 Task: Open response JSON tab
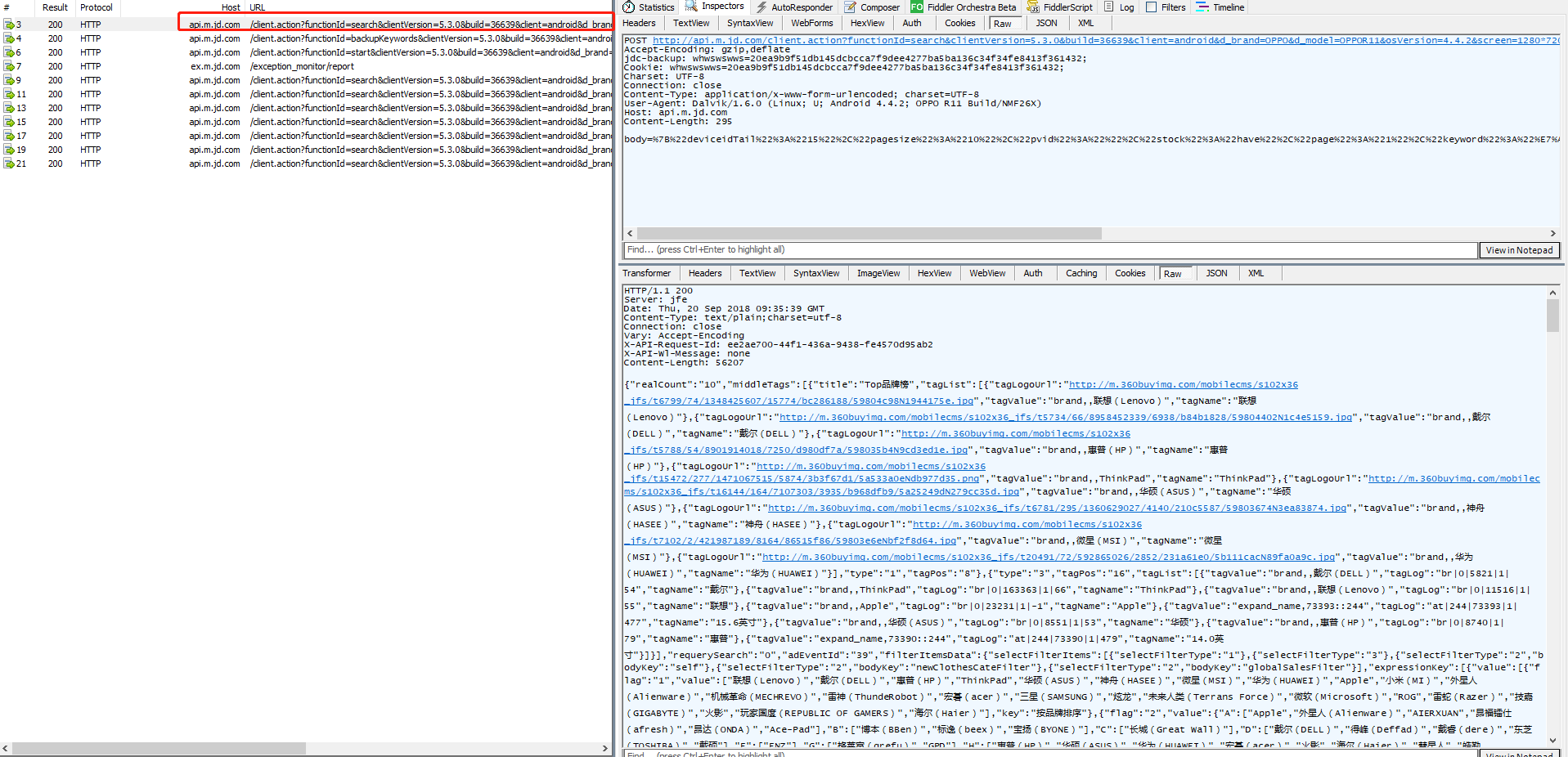tap(1217, 273)
